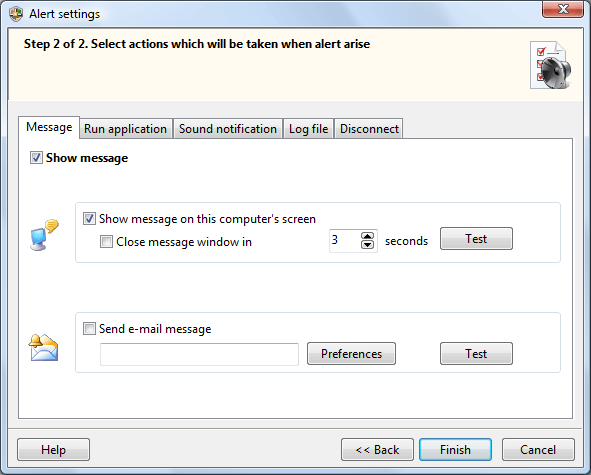Increase seconds with spinner up arrow

coord(367,236)
